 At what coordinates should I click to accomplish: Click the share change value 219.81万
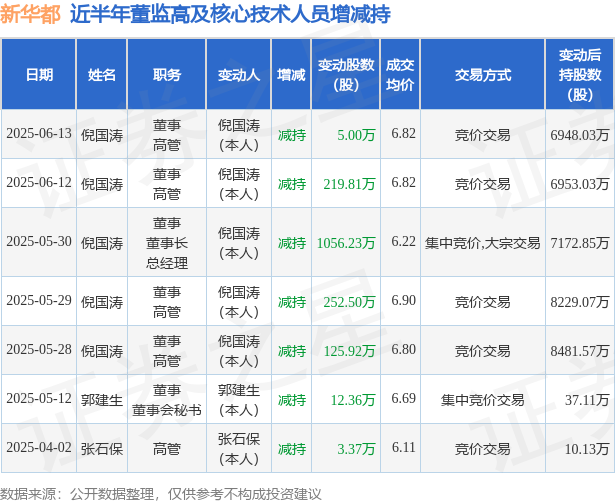pos(349,184)
